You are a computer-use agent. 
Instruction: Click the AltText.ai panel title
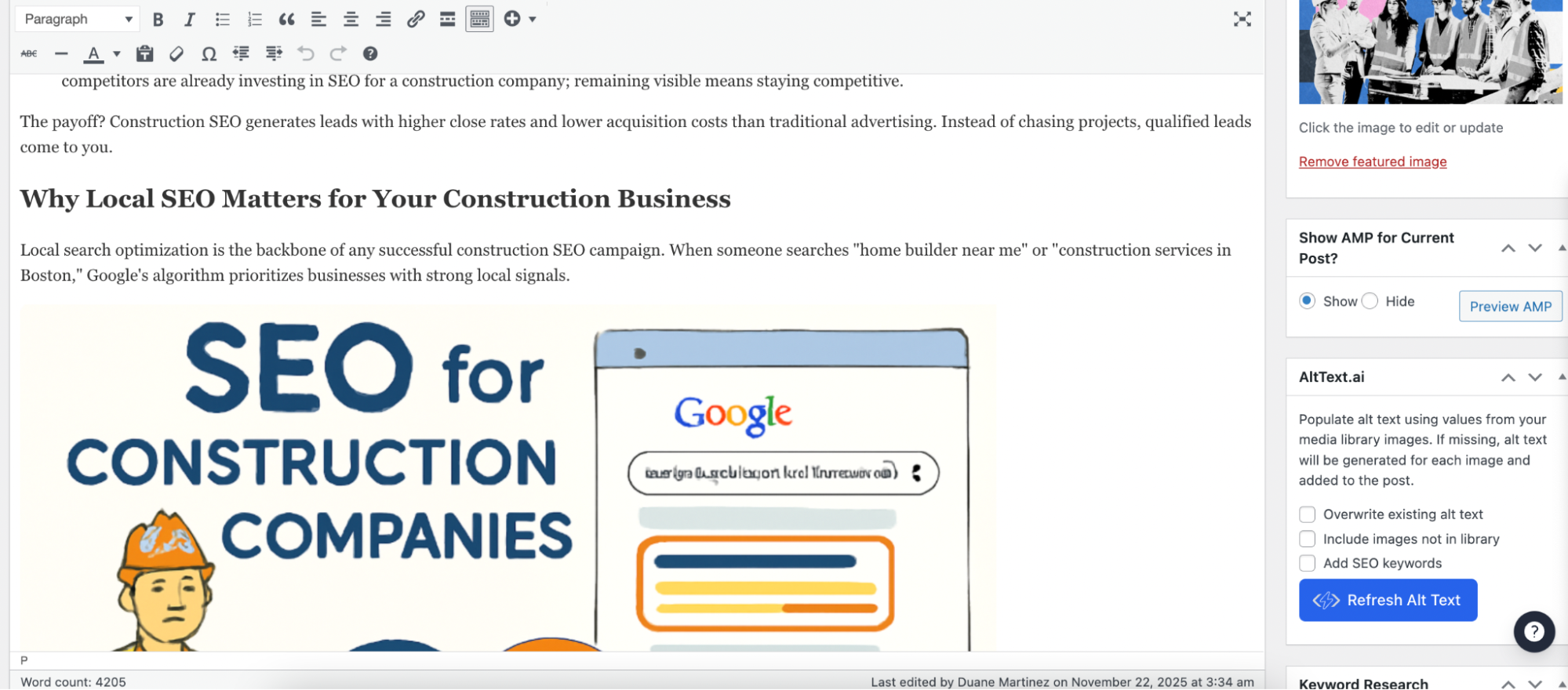pyautogui.click(x=1331, y=377)
